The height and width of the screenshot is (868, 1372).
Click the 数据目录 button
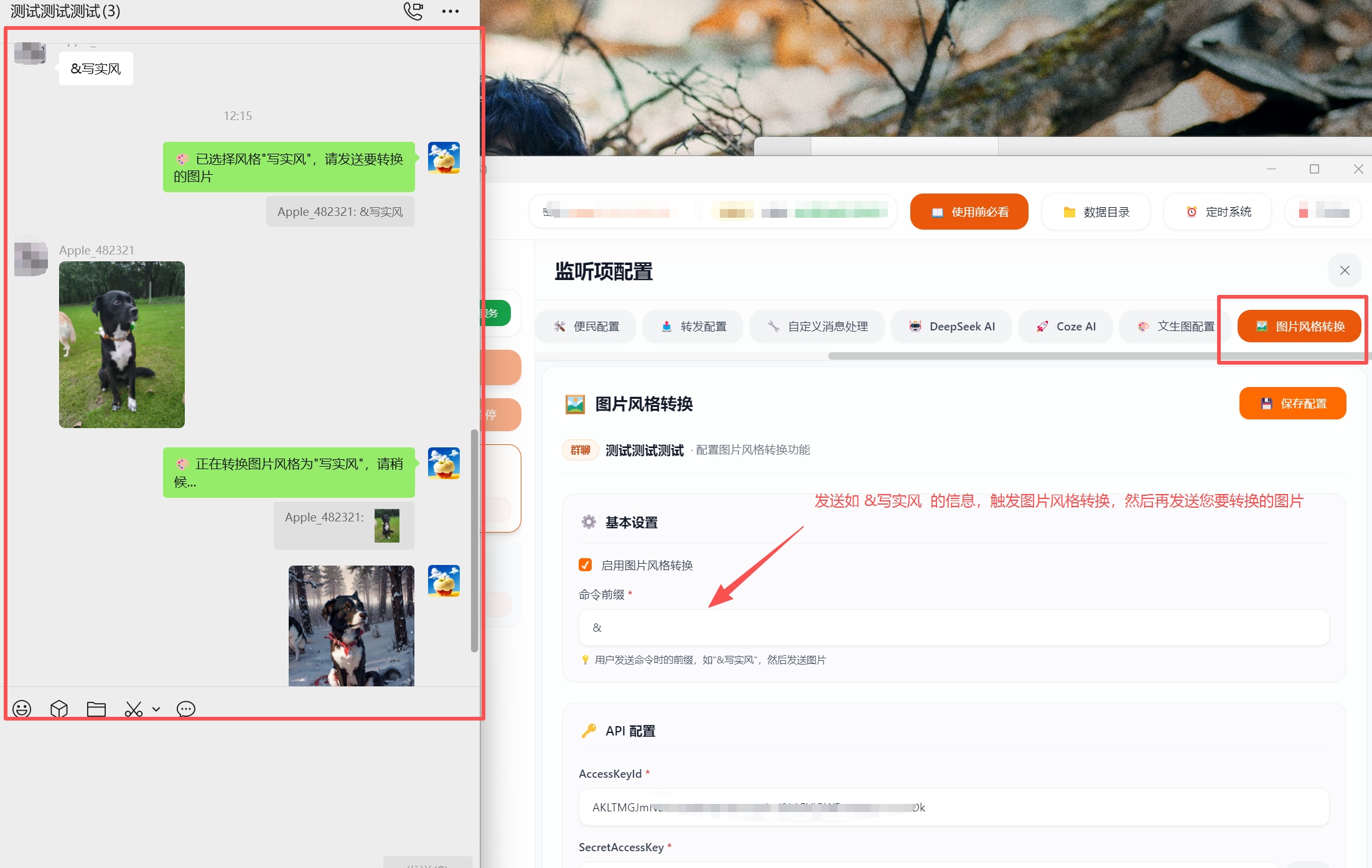(x=1096, y=212)
